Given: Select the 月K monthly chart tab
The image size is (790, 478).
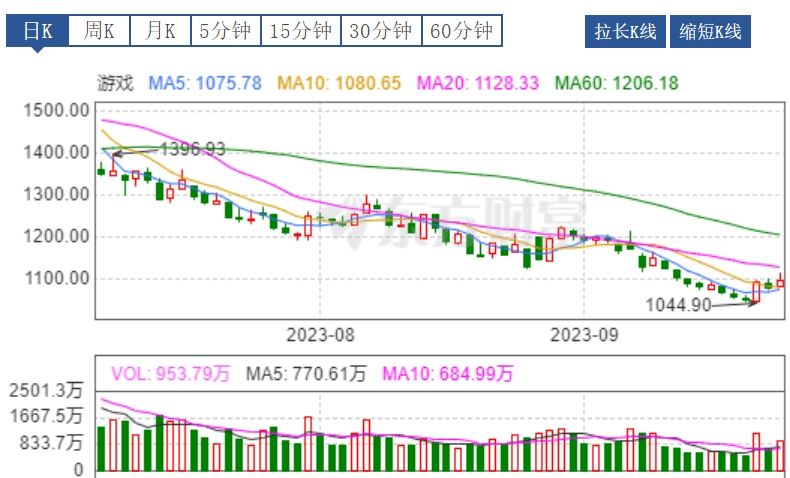Looking at the screenshot, I should pos(160,31).
